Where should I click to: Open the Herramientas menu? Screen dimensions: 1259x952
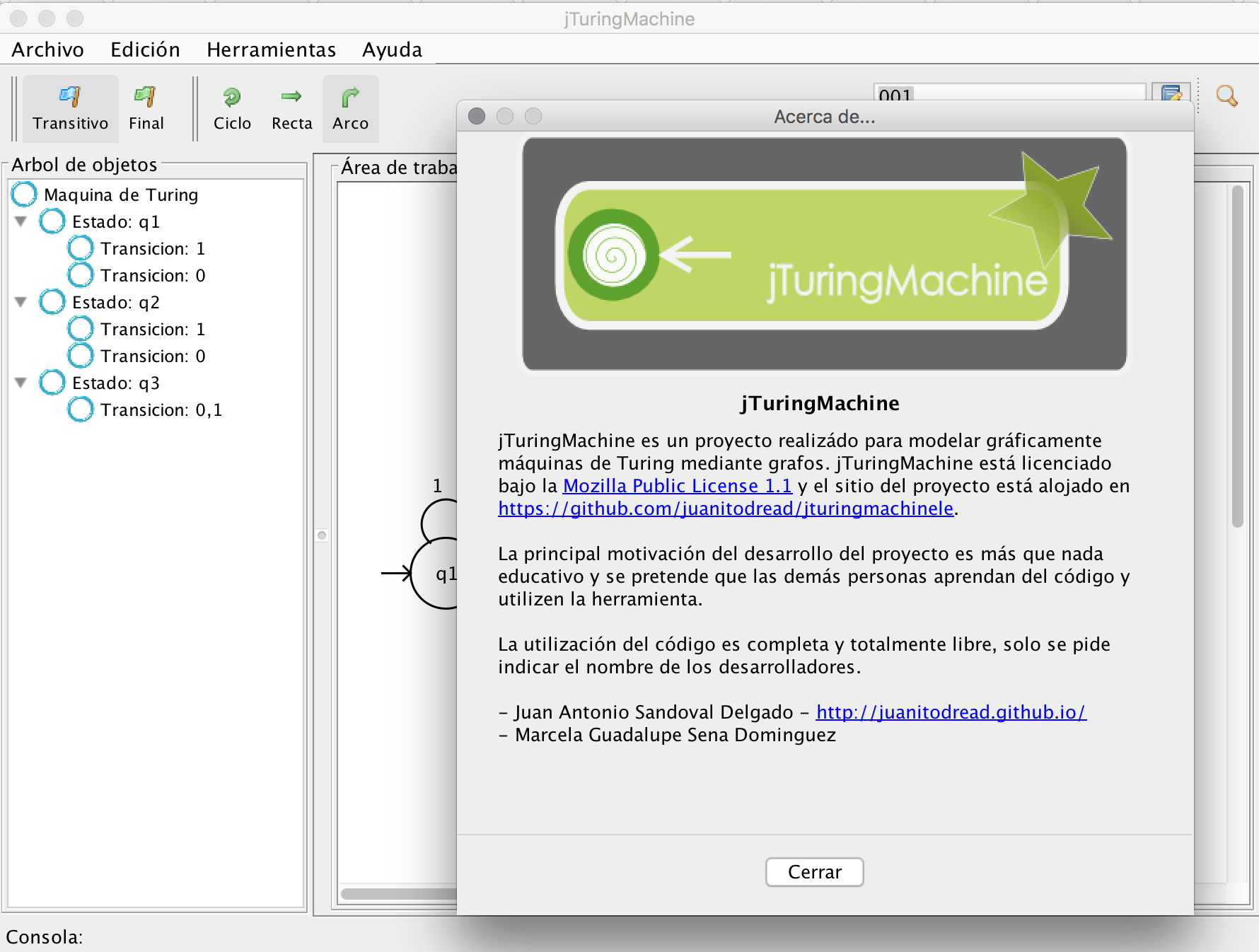(x=271, y=50)
